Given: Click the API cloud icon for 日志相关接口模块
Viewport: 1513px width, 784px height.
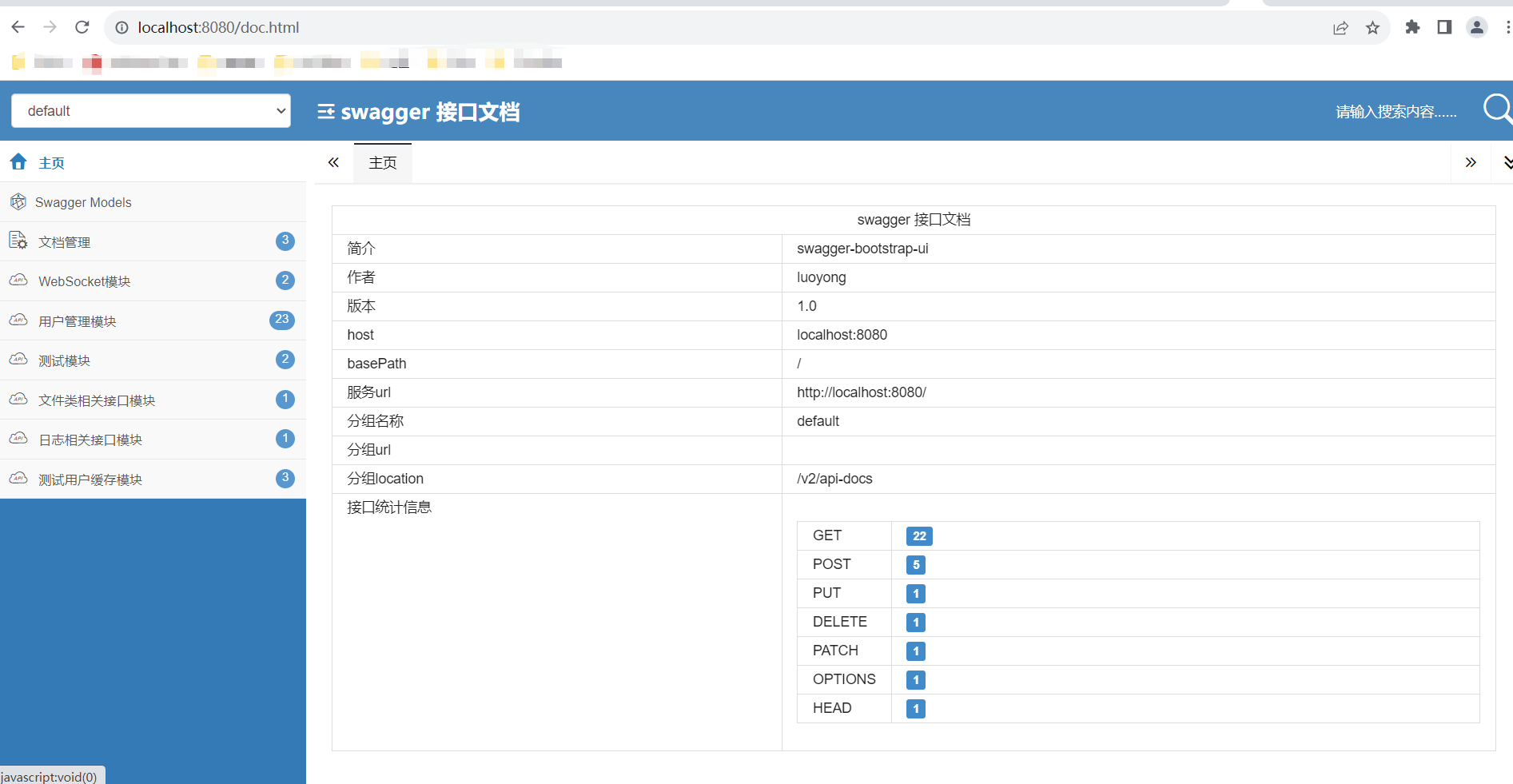Looking at the screenshot, I should click(x=18, y=439).
